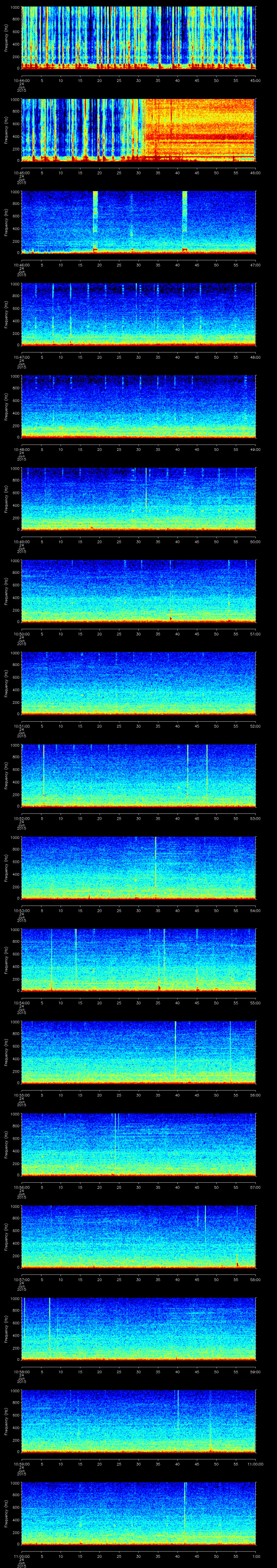Select the spectrogram panel starting at 10:50:00
The image size is (277, 1568).
(x=139, y=591)
